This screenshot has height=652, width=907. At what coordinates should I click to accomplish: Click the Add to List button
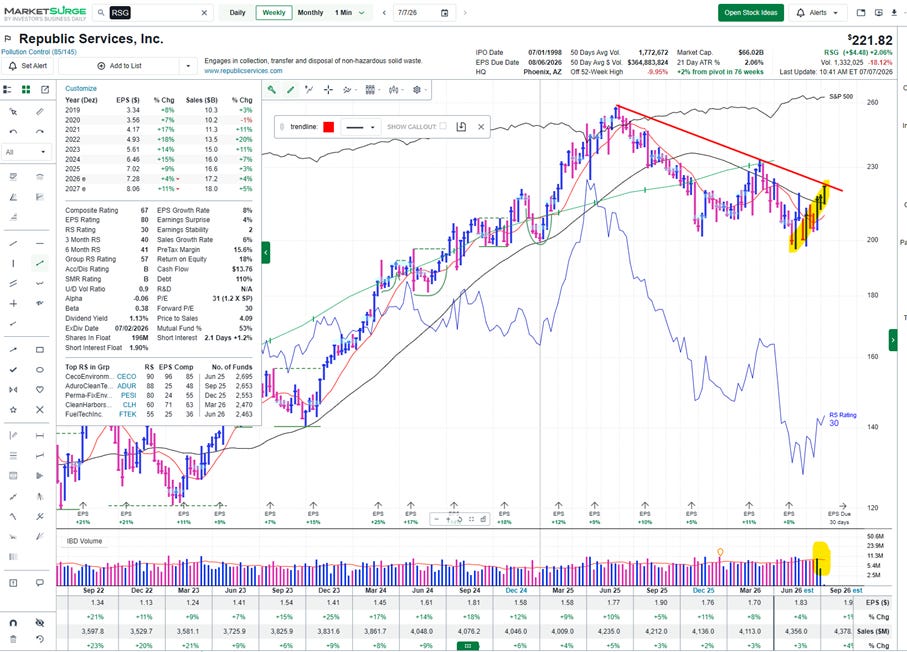[119, 66]
